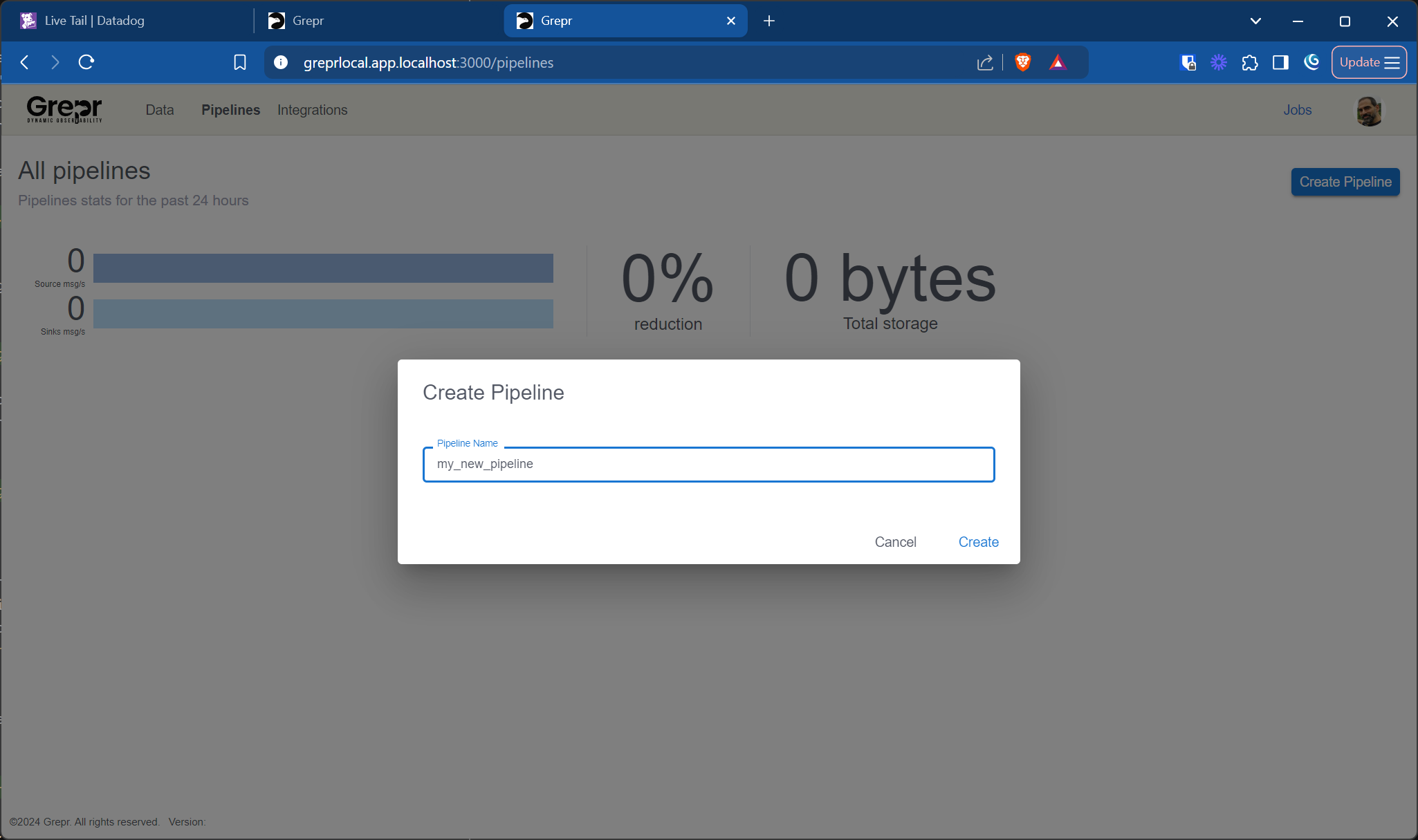The image size is (1418, 840).
Task: Click the browser forward arrow
Action: (x=55, y=62)
